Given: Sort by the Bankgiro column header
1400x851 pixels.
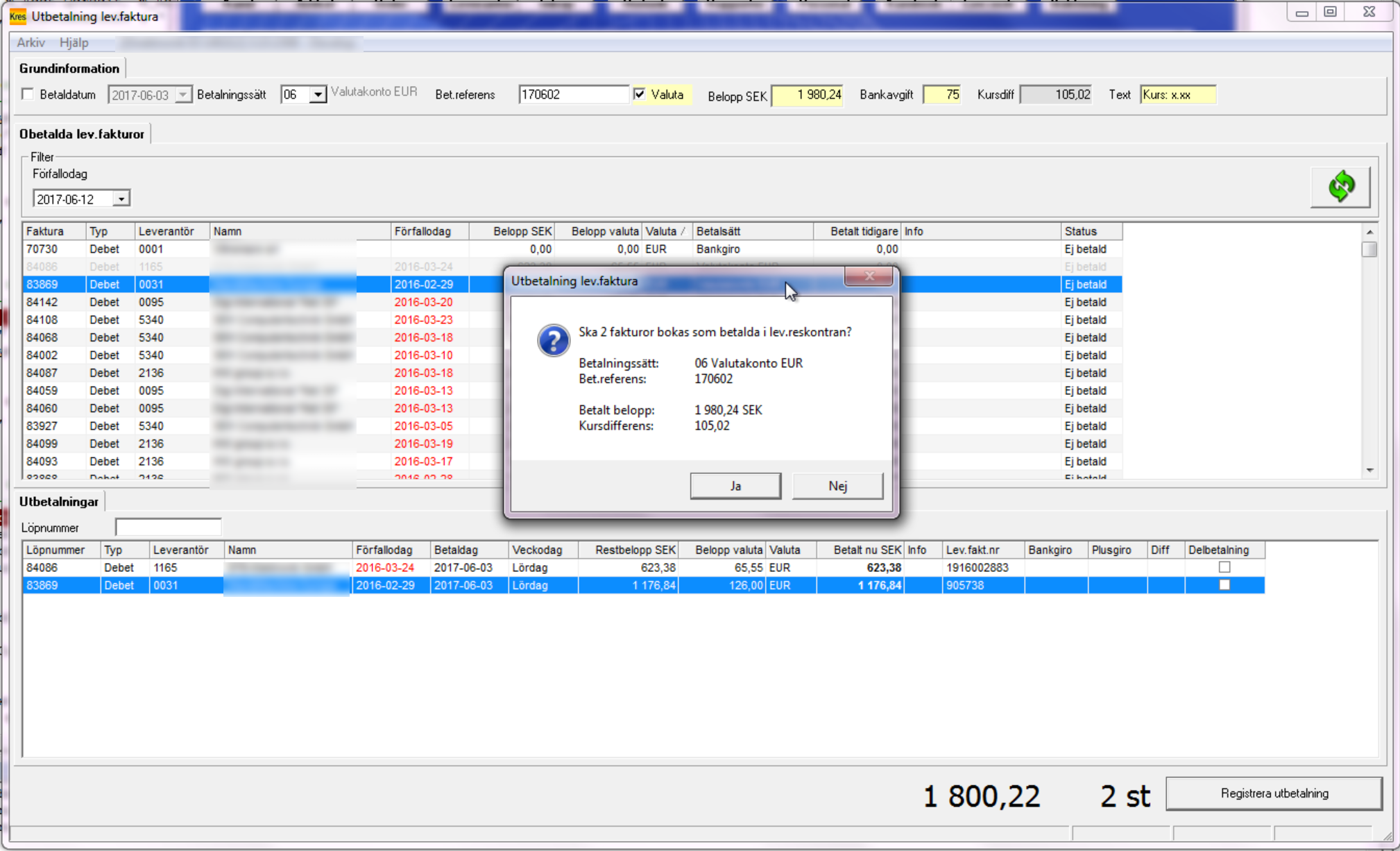Looking at the screenshot, I should coord(1056,550).
